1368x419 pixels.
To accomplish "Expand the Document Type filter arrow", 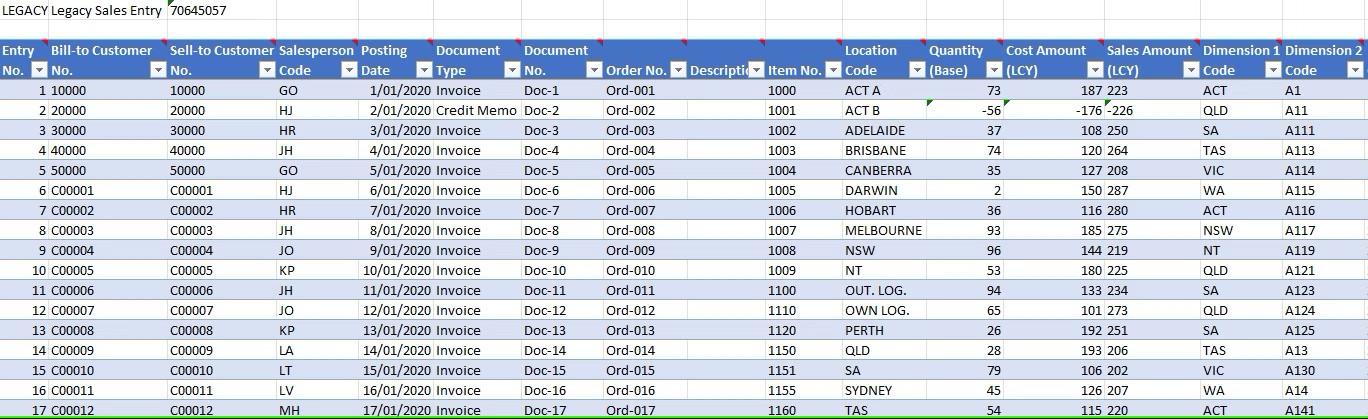I will pos(512,70).
